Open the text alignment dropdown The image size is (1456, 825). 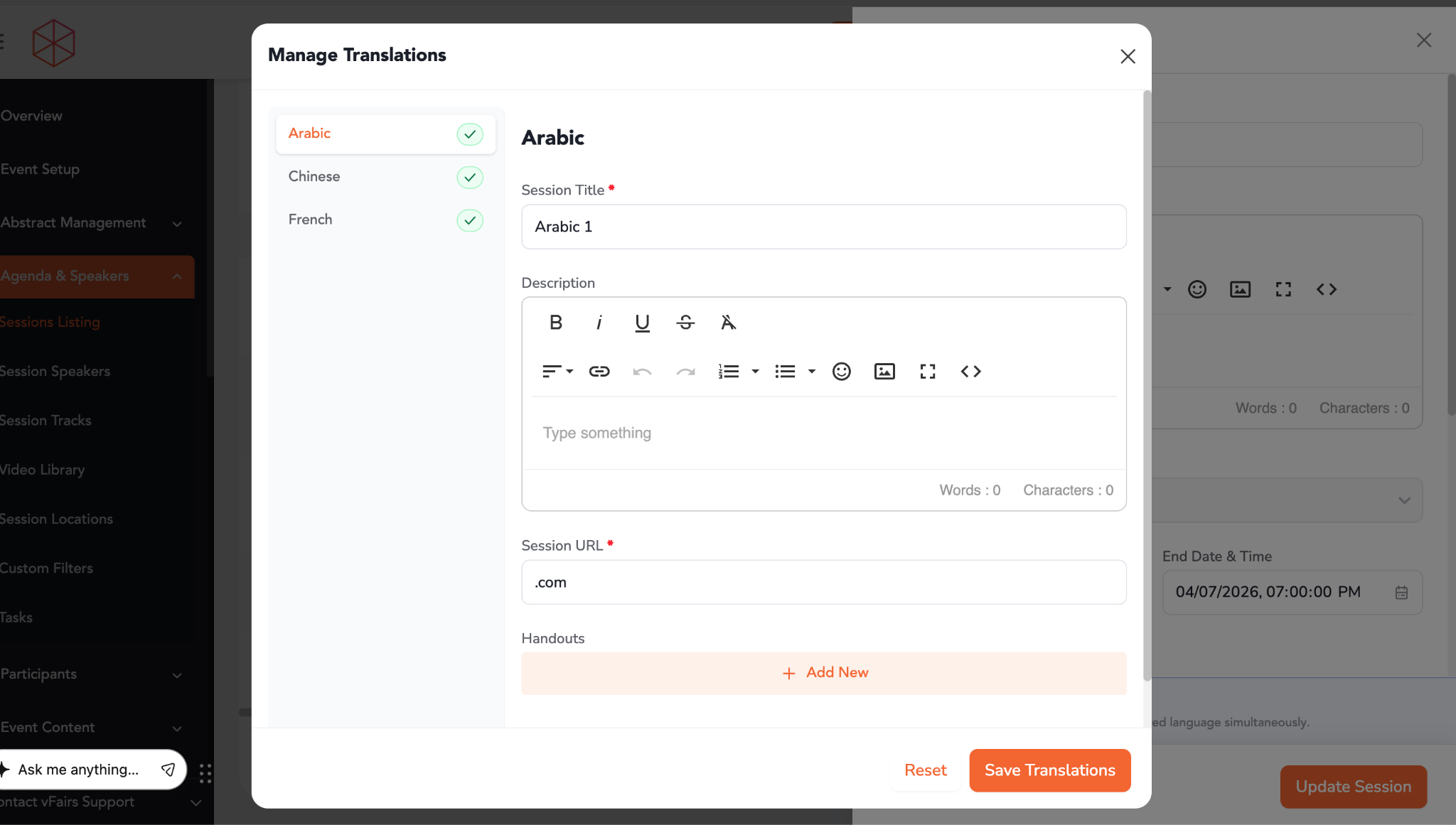pos(557,371)
